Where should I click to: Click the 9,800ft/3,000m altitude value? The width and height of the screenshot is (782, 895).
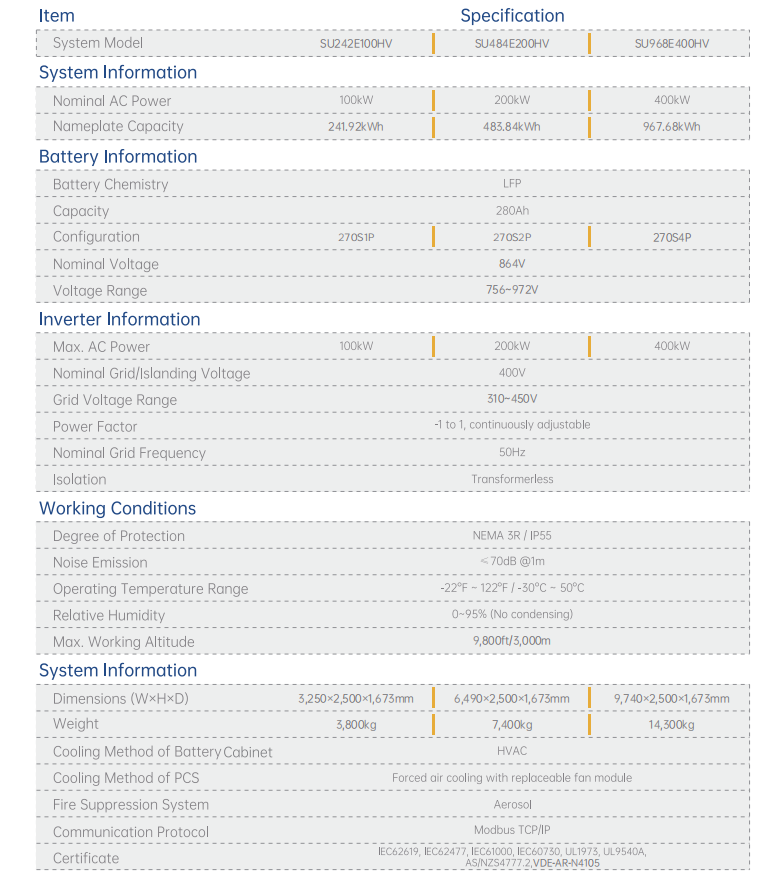click(512, 641)
